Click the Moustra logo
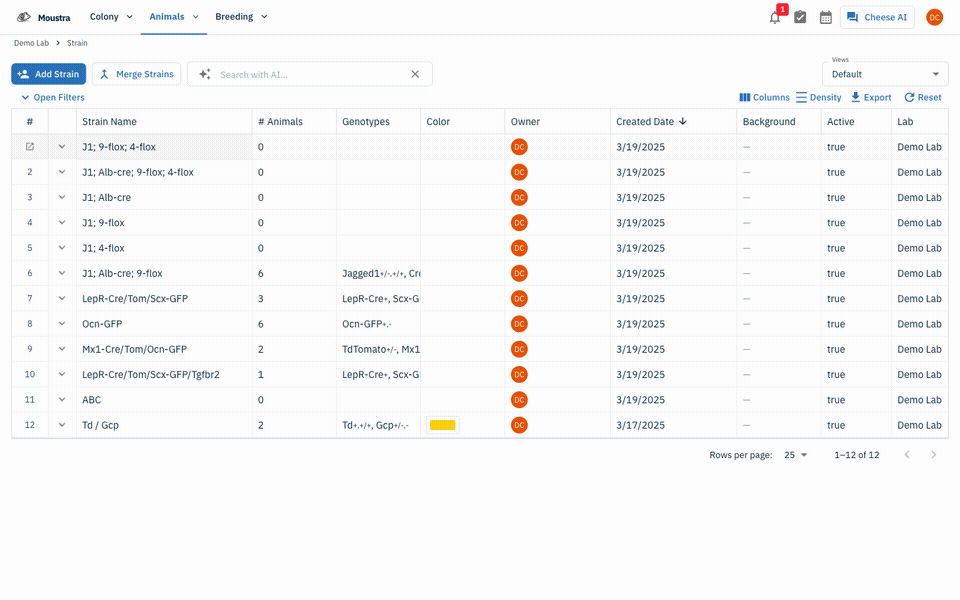960x600 pixels. 43,17
